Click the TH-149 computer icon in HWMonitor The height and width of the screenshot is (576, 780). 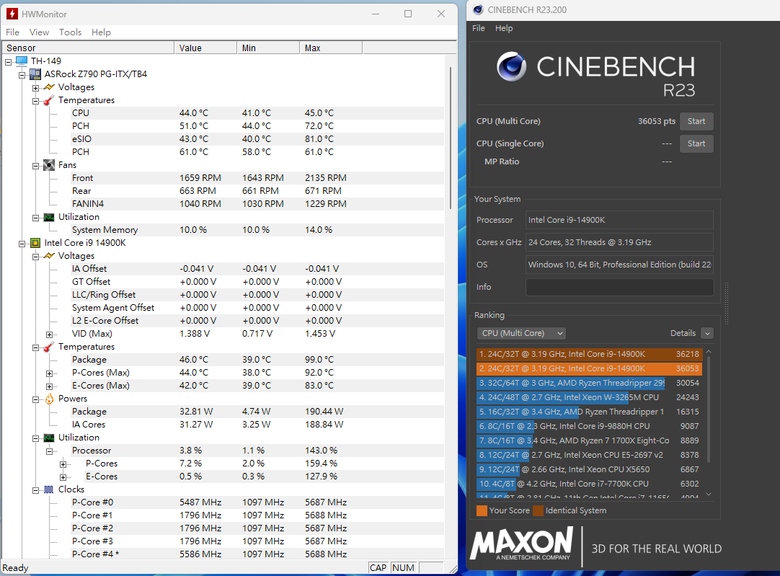coord(21,61)
